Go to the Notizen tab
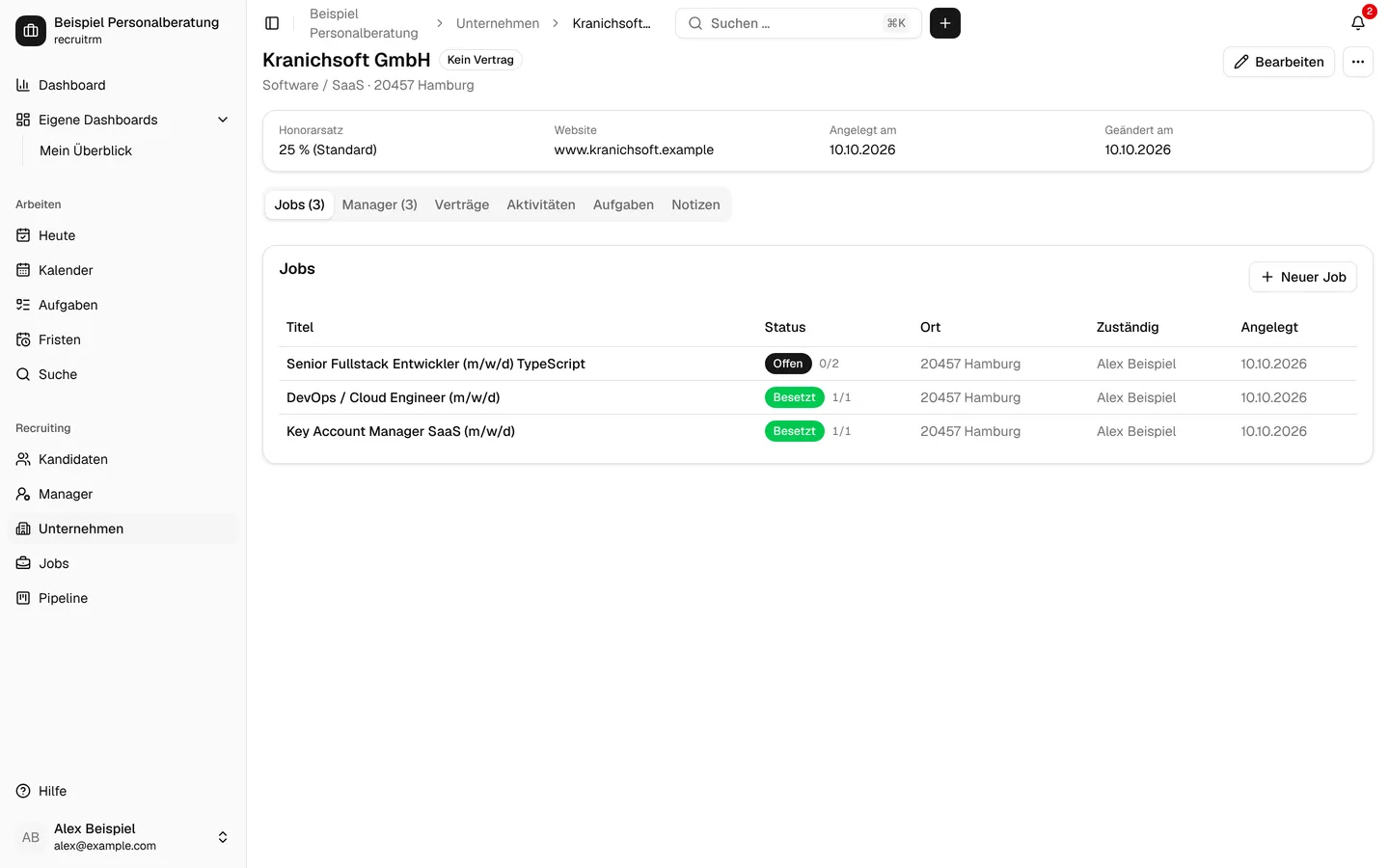This screenshot has width=1389, height=868. pos(695,204)
